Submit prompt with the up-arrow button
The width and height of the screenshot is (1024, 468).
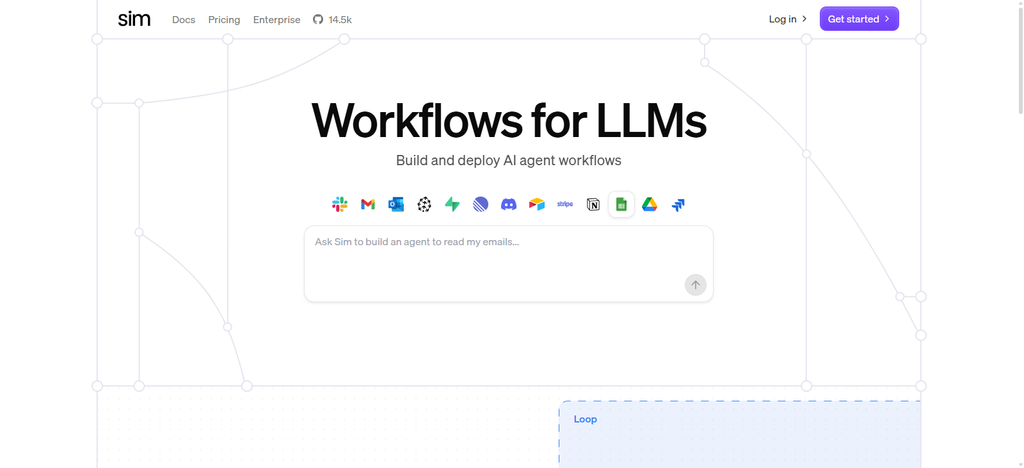(x=696, y=285)
